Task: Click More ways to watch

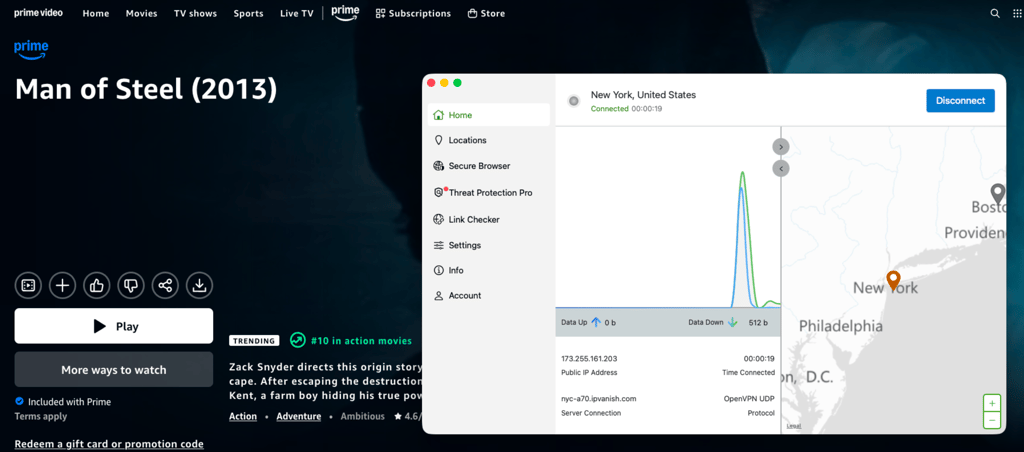Action: click(114, 370)
